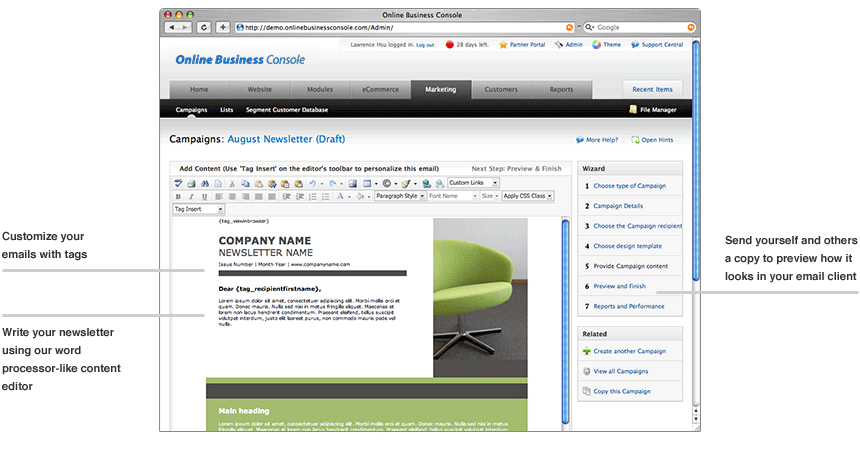Open the eCommerce tab
Image resolution: width=860 pixels, height=450 pixels.
pyautogui.click(x=380, y=89)
